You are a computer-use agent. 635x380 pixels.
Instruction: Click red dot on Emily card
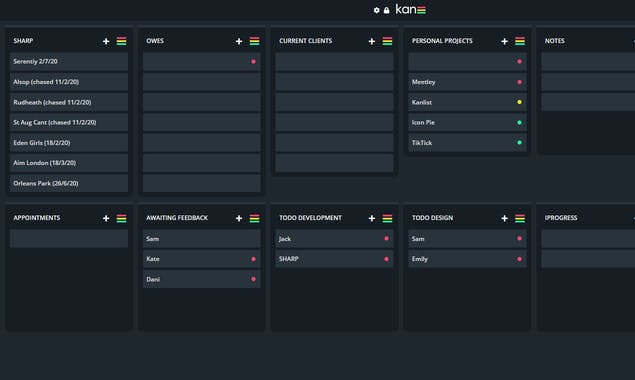(519, 259)
